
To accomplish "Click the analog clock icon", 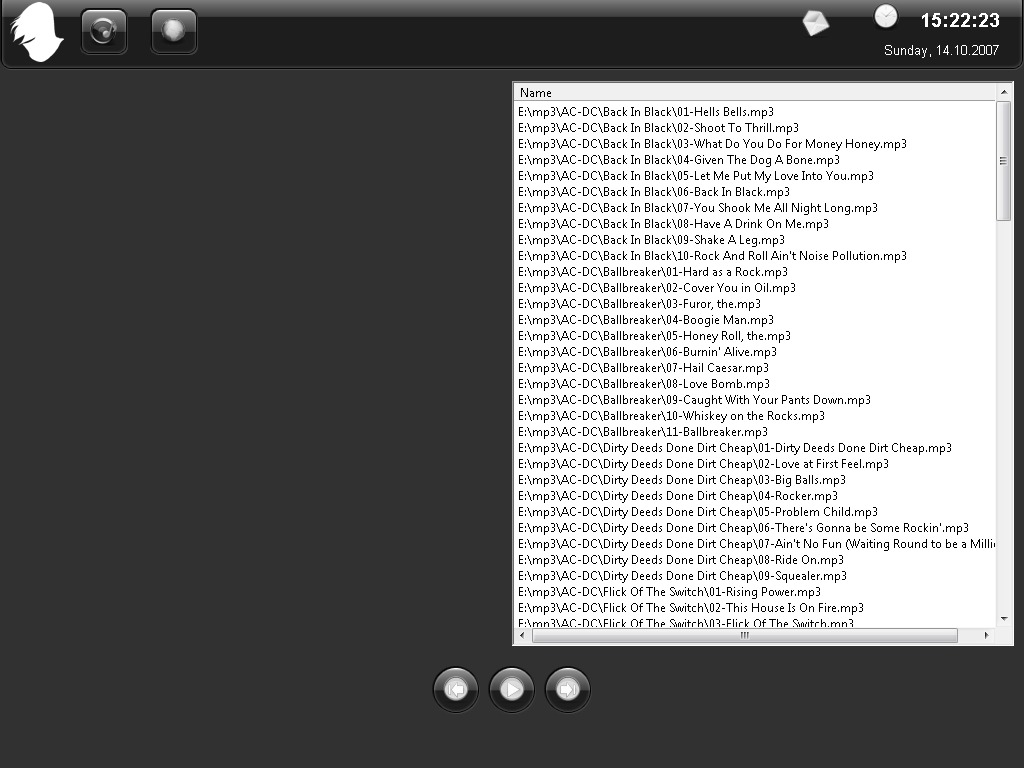I will click(x=886, y=16).
